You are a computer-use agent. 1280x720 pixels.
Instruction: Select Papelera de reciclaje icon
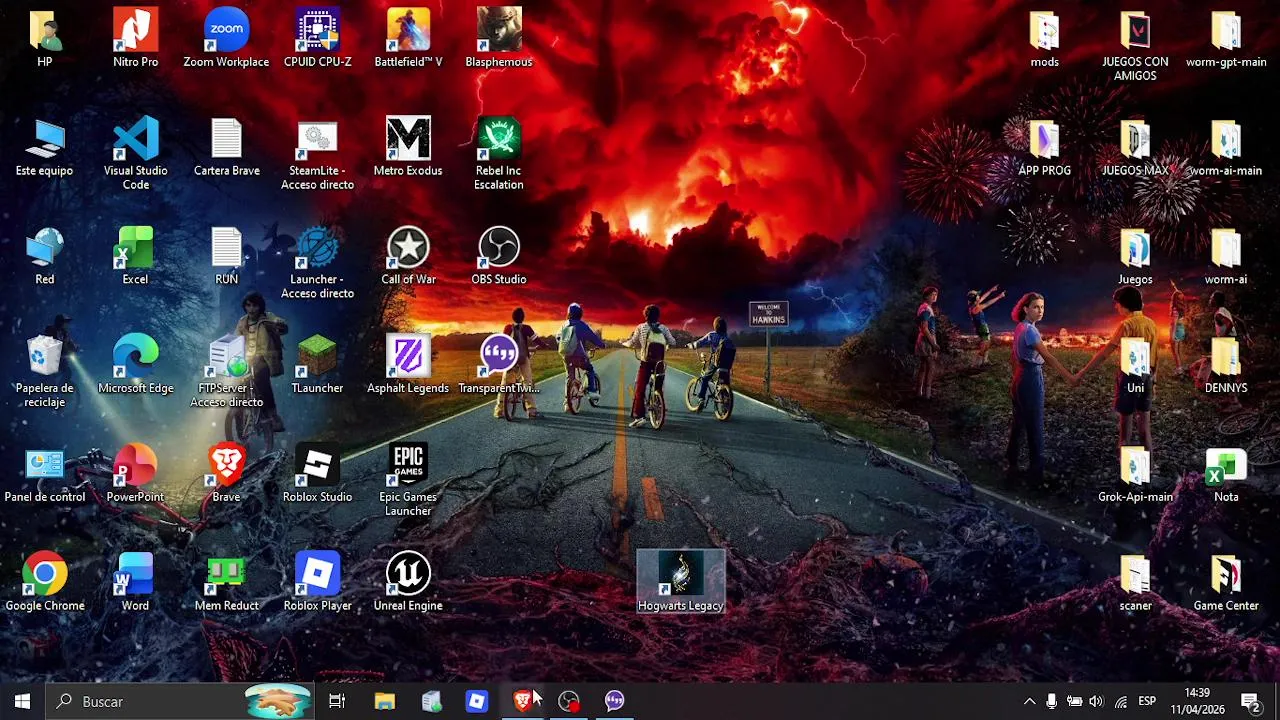coord(44,371)
